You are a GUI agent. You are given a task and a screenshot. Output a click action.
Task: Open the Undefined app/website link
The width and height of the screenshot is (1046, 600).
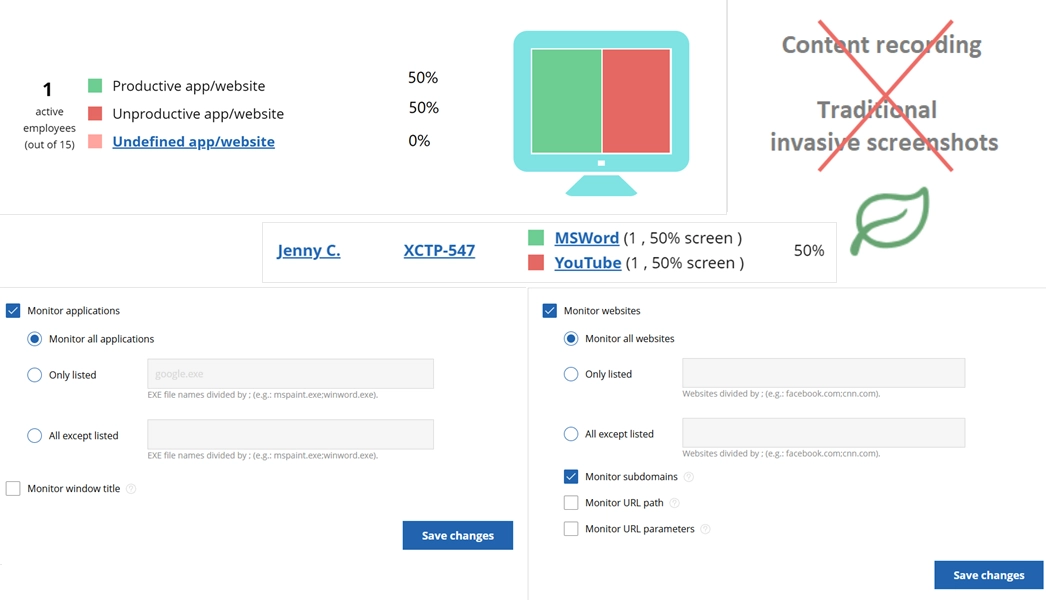(x=193, y=142)
